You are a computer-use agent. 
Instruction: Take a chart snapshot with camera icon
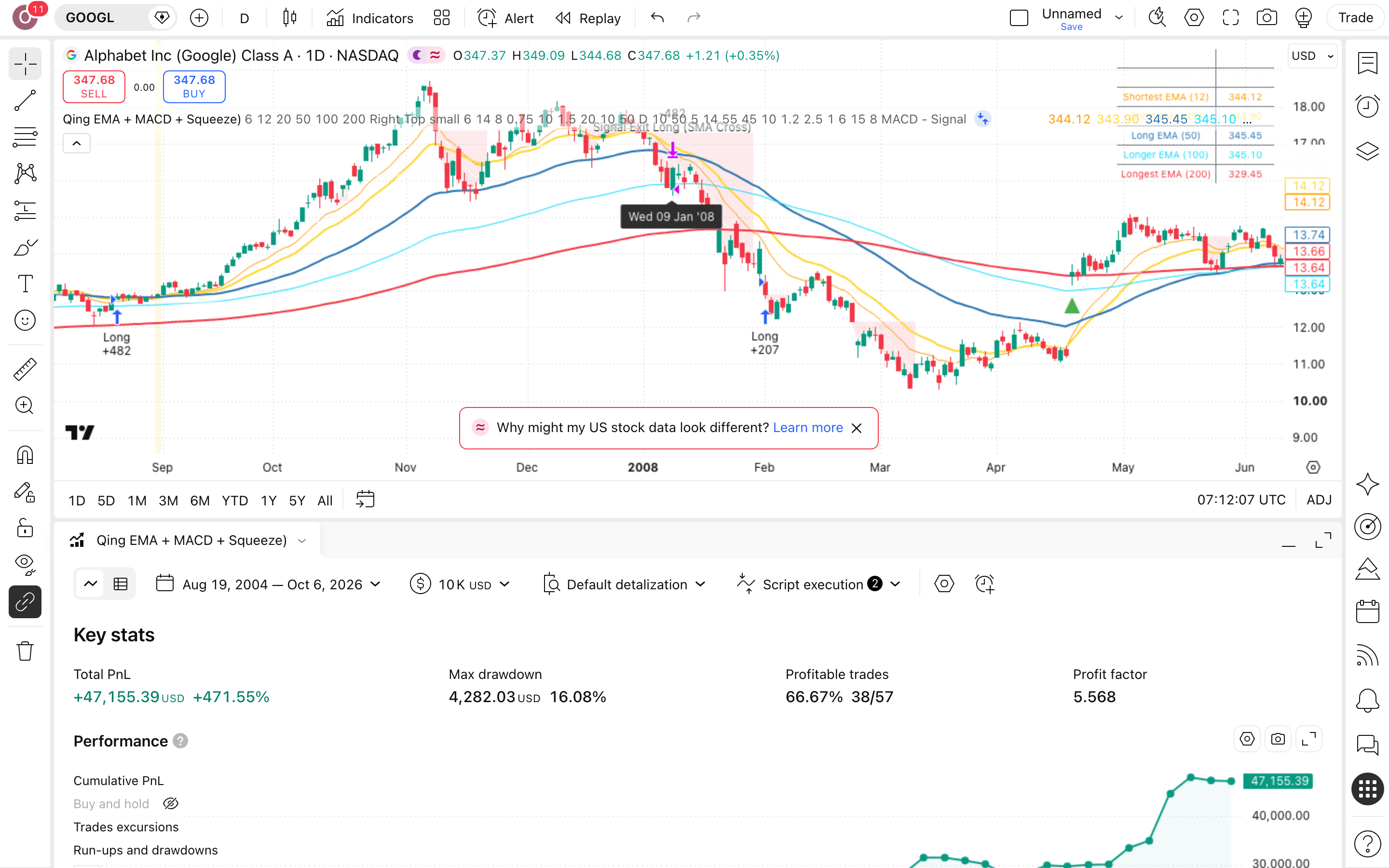pos(1266,18)
